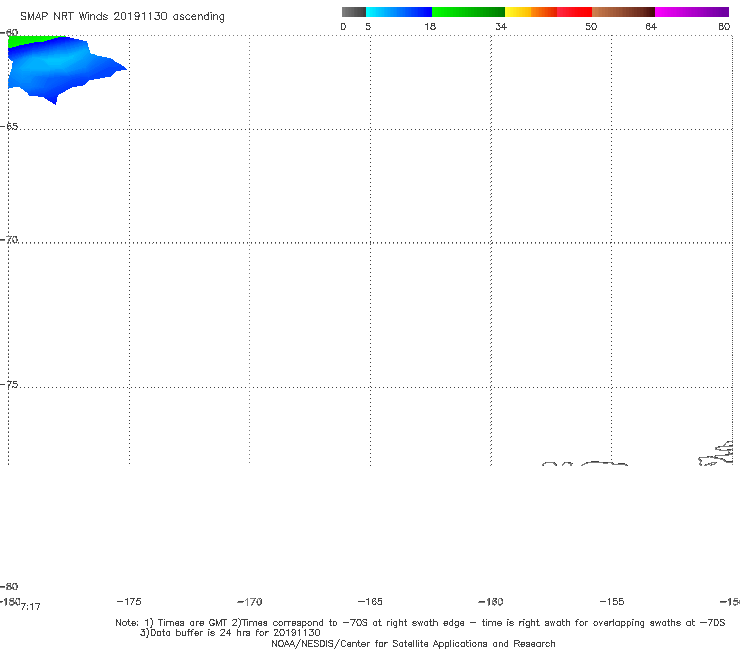Click the longitude label -165

[370, 602]
